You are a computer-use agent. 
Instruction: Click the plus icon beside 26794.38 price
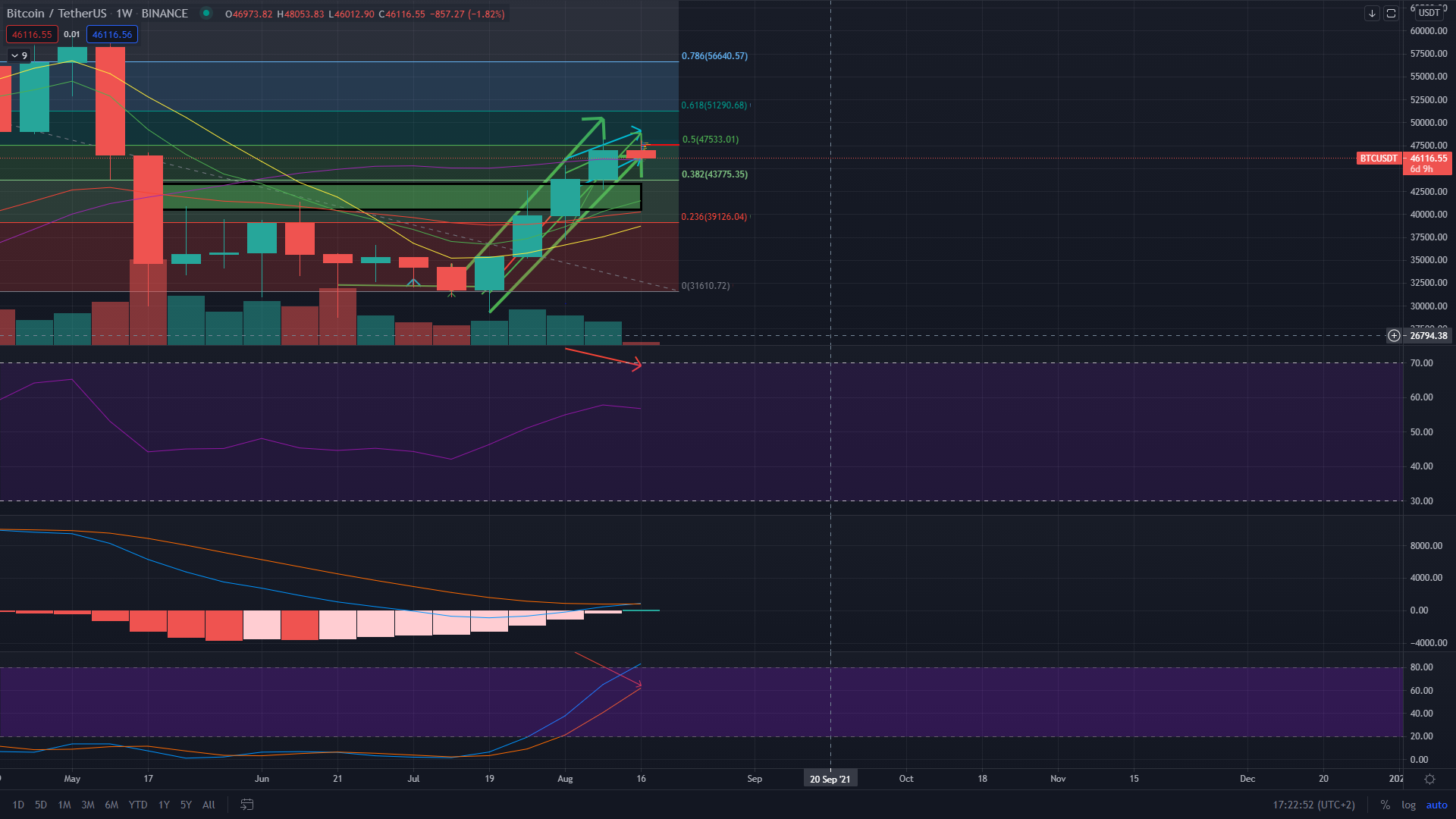[1394, 335]
